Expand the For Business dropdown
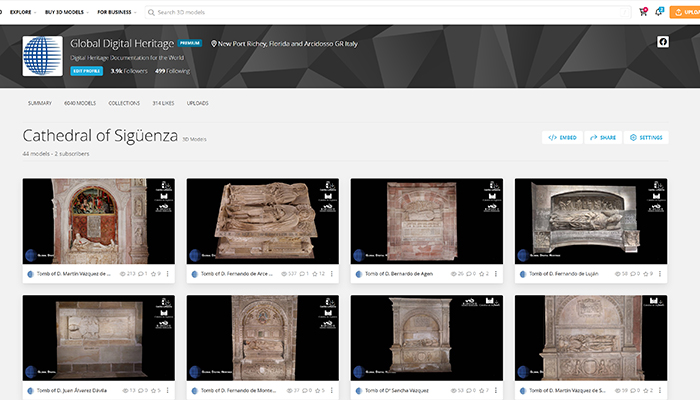 pyautogui.click(x=117, y=12)
